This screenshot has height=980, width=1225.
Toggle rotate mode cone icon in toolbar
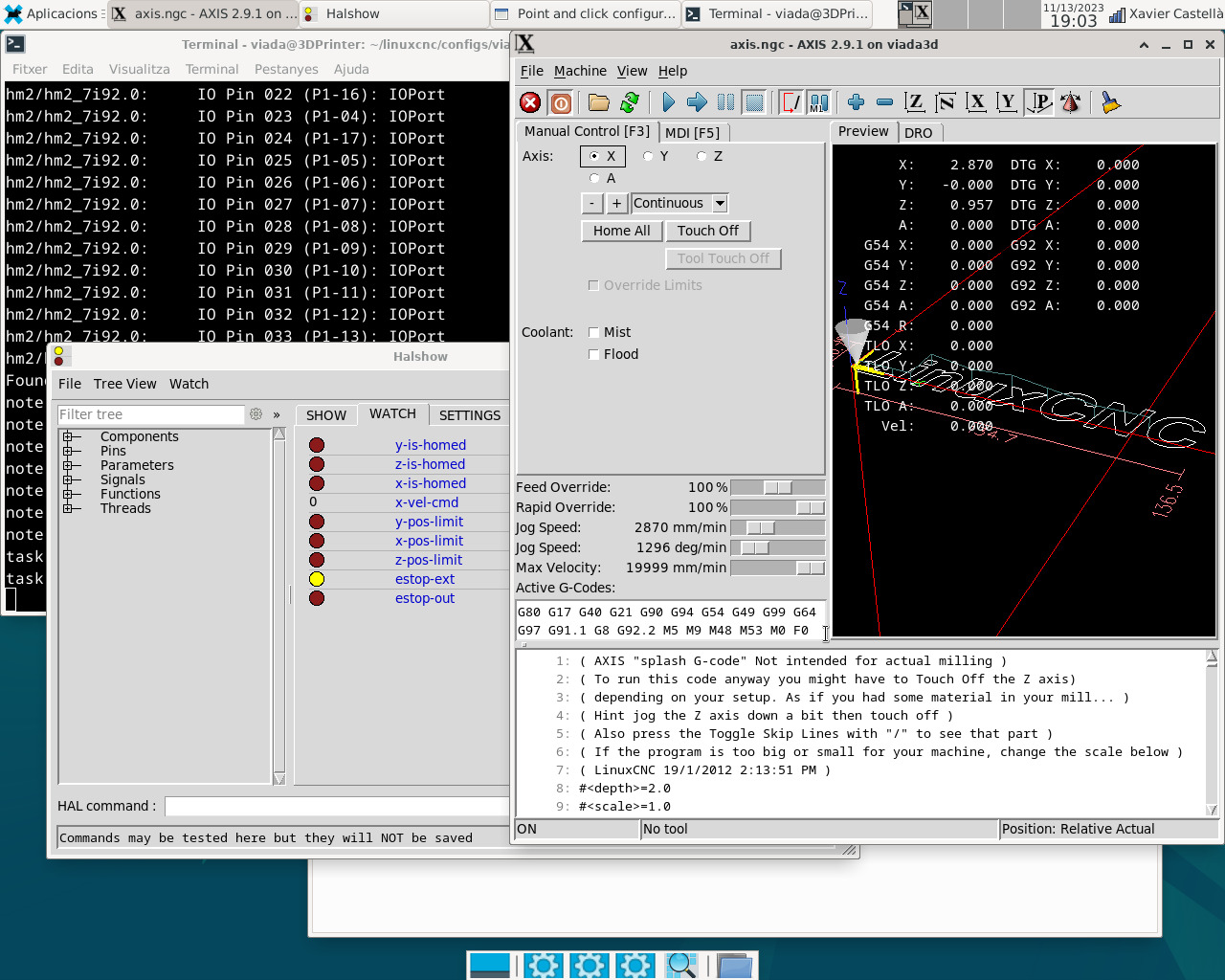click(1070, 102)
